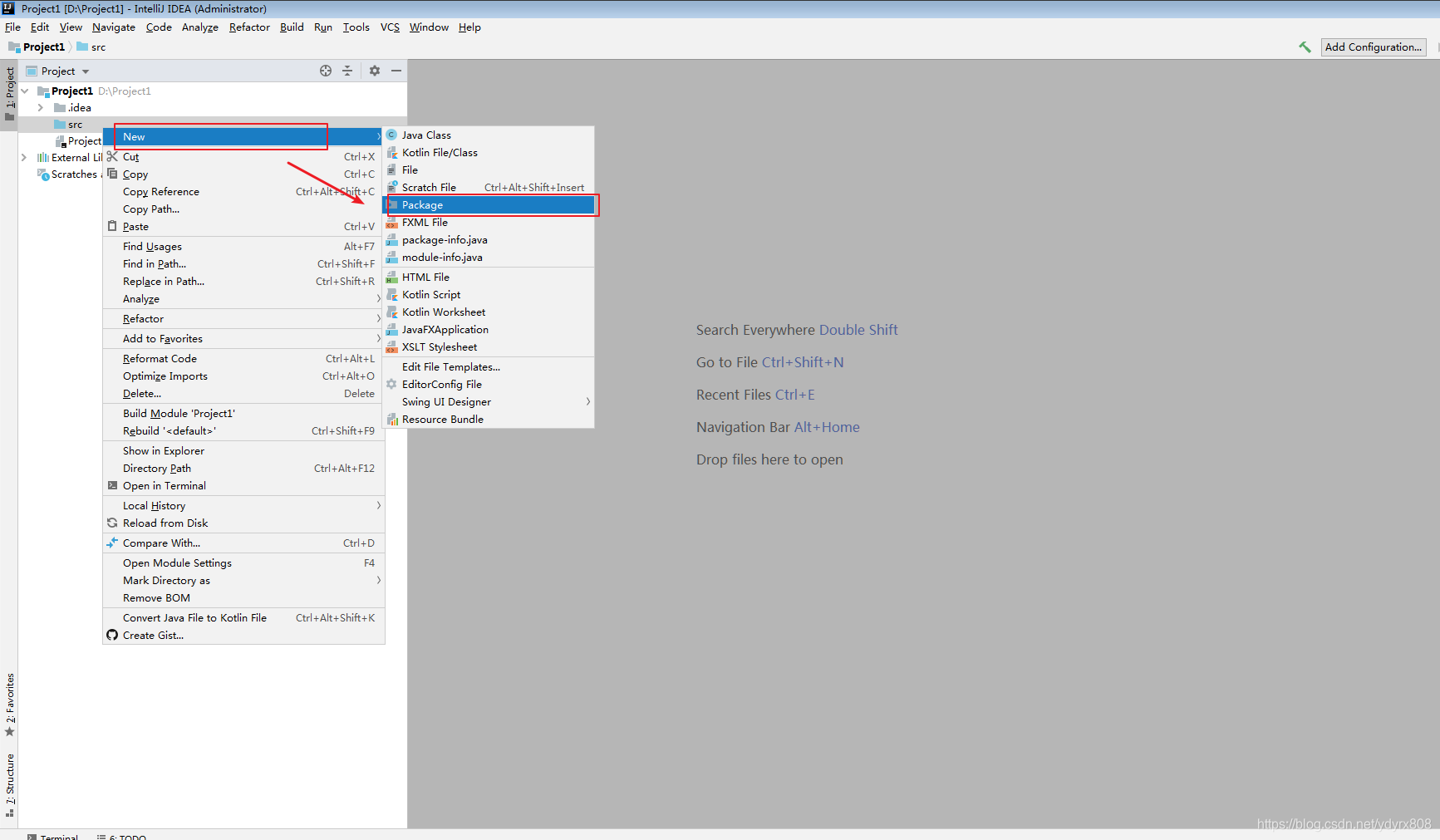1440x840 pixels.
Task: Select the src folder in tree
Action: point(68,125)
